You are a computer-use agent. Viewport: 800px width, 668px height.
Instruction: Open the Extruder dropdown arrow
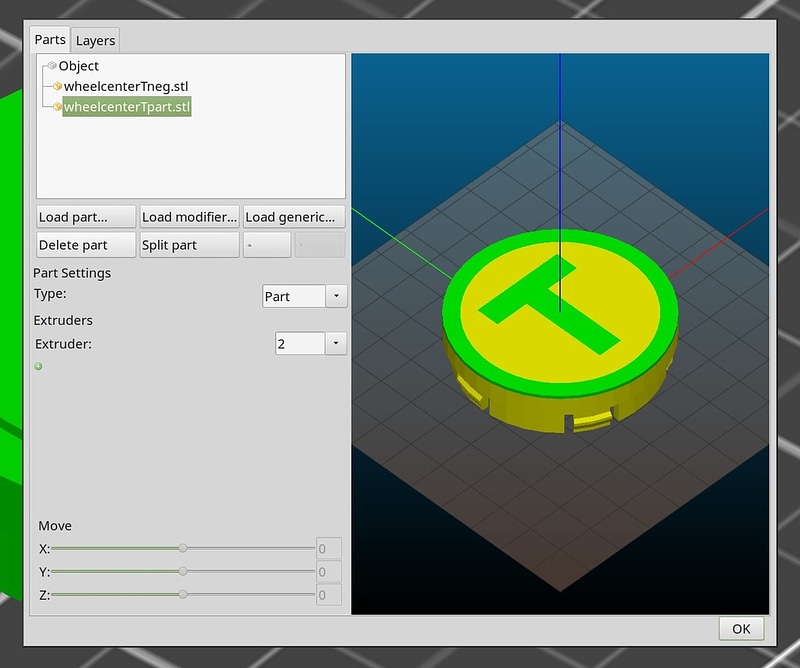336,343
